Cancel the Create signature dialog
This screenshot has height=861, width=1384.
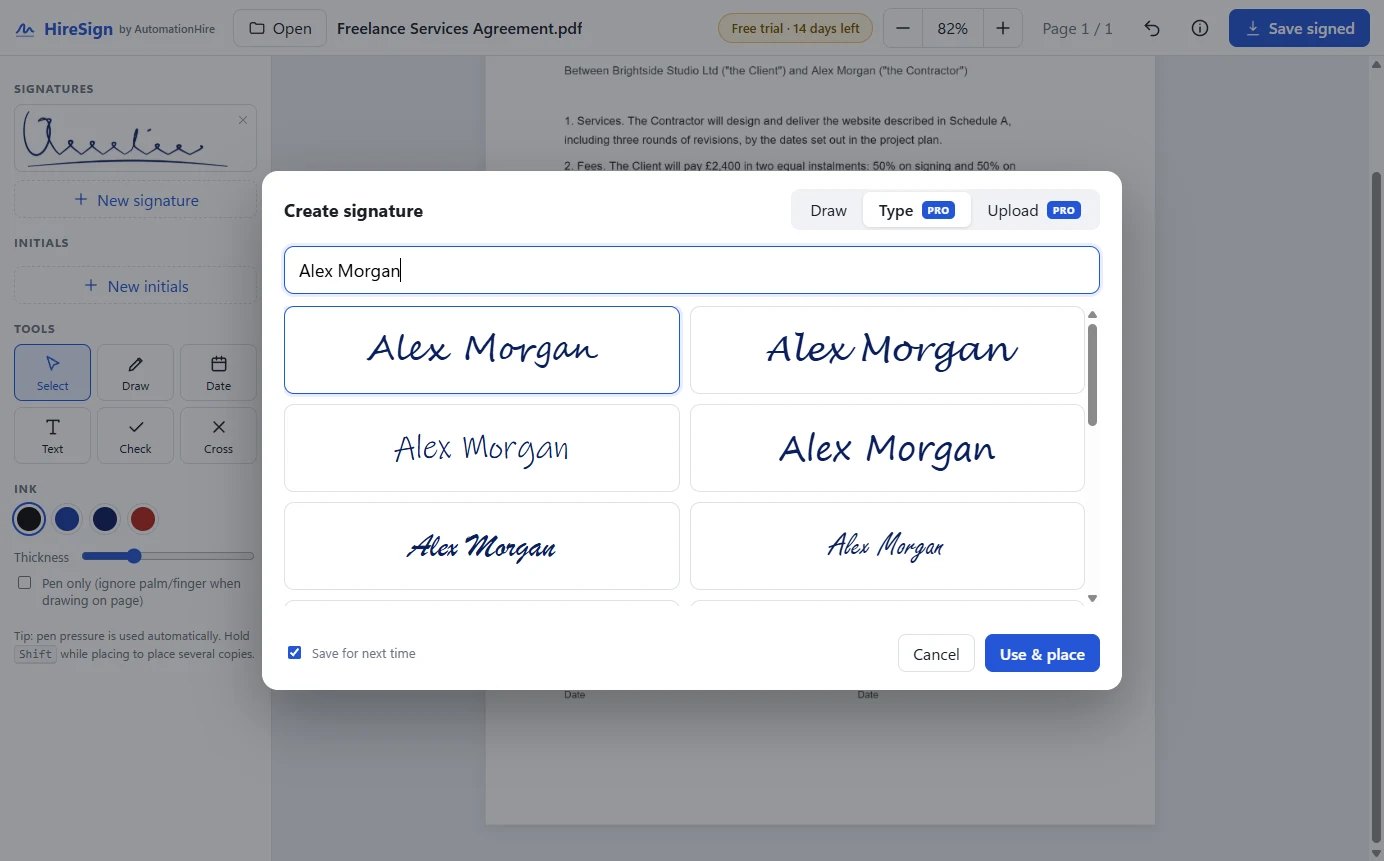[x=936, y=654]
